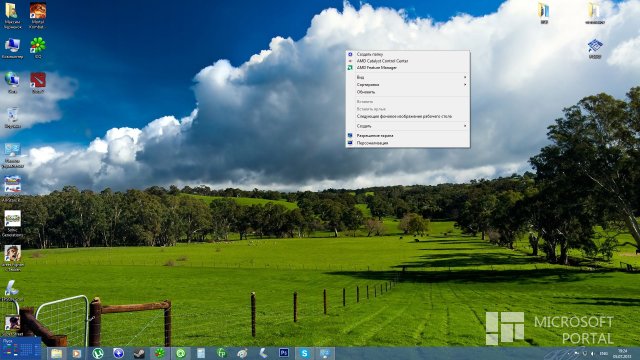This screenshot has height=360, width=640.
Task: Expand the Сортировка submenu
Action: (x=408, y=84)
